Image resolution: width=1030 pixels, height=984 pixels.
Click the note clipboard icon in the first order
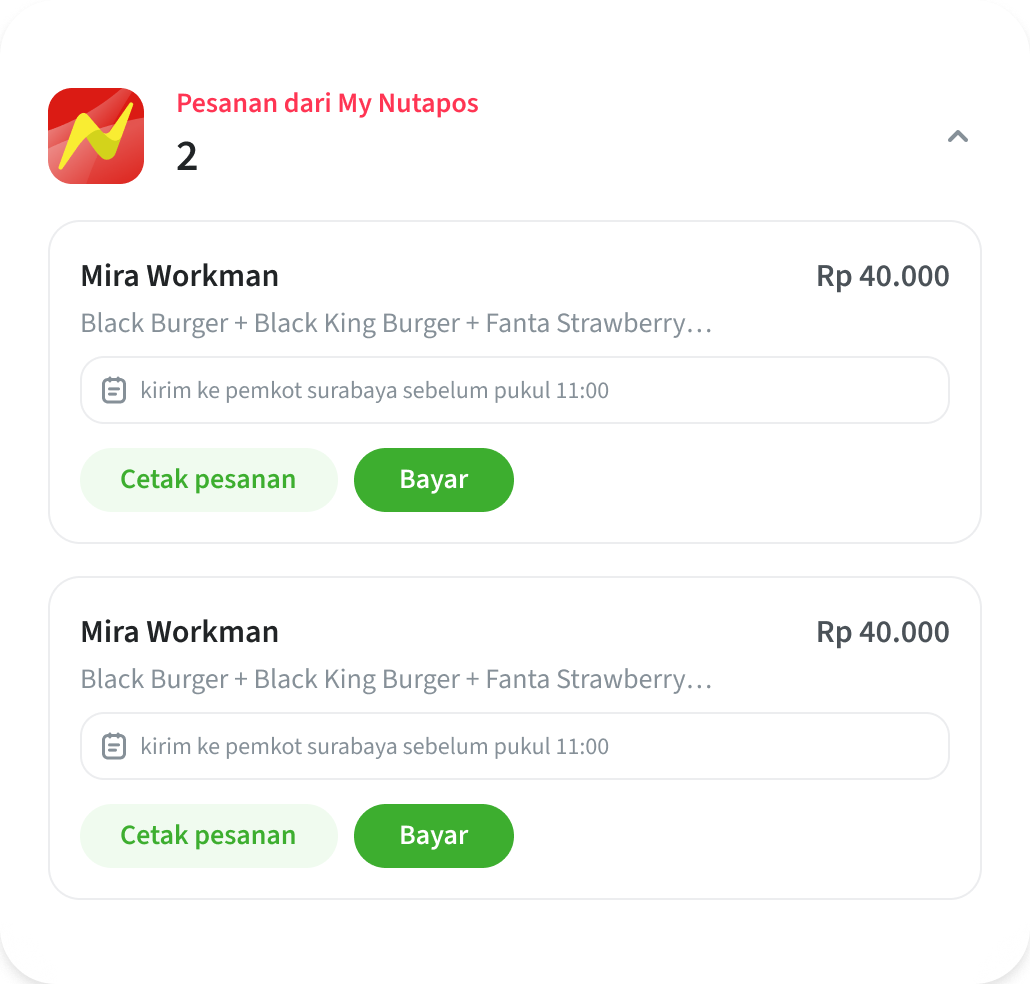pos(114,390)
